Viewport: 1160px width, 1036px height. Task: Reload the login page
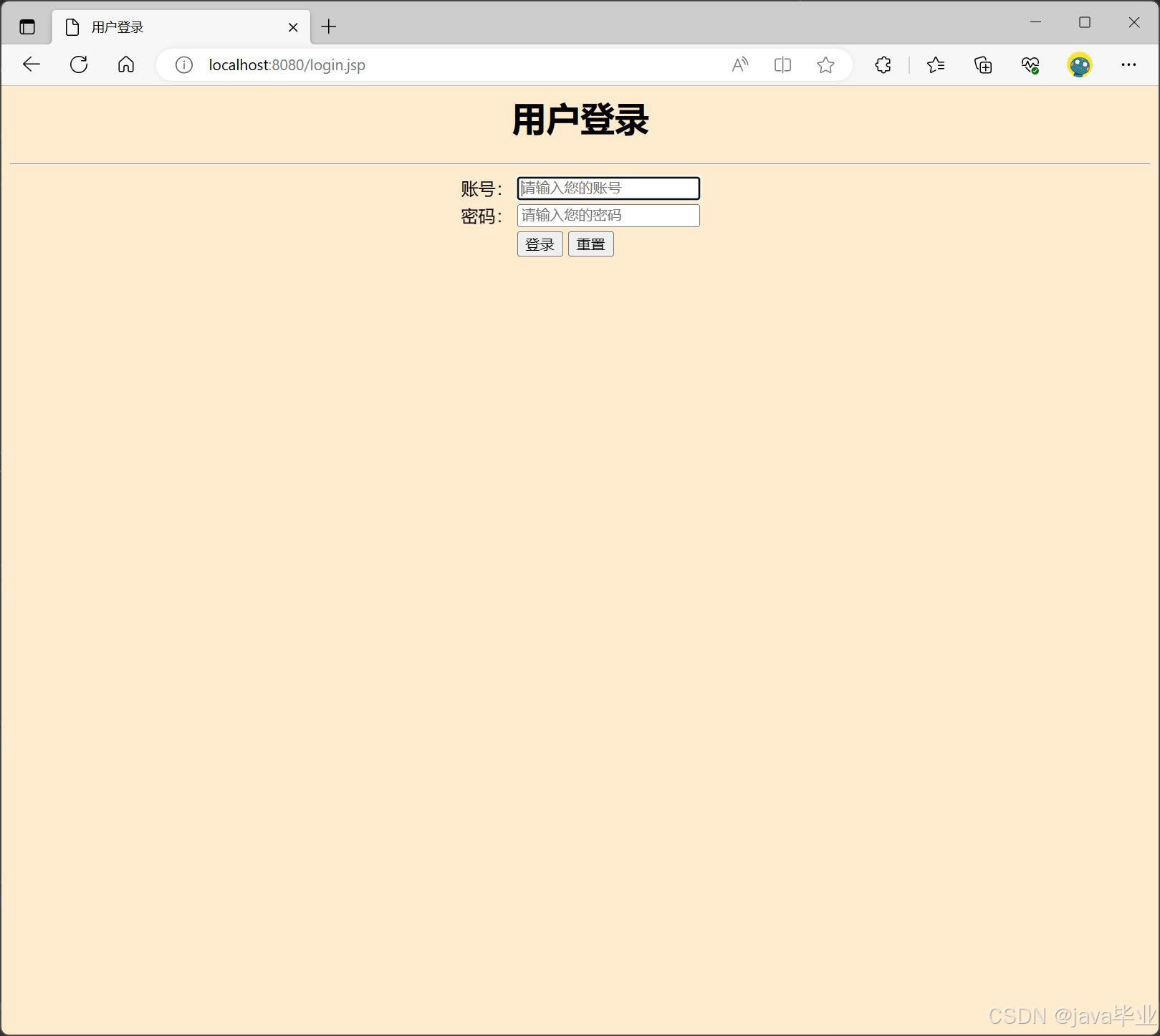[x=79, y=64]
